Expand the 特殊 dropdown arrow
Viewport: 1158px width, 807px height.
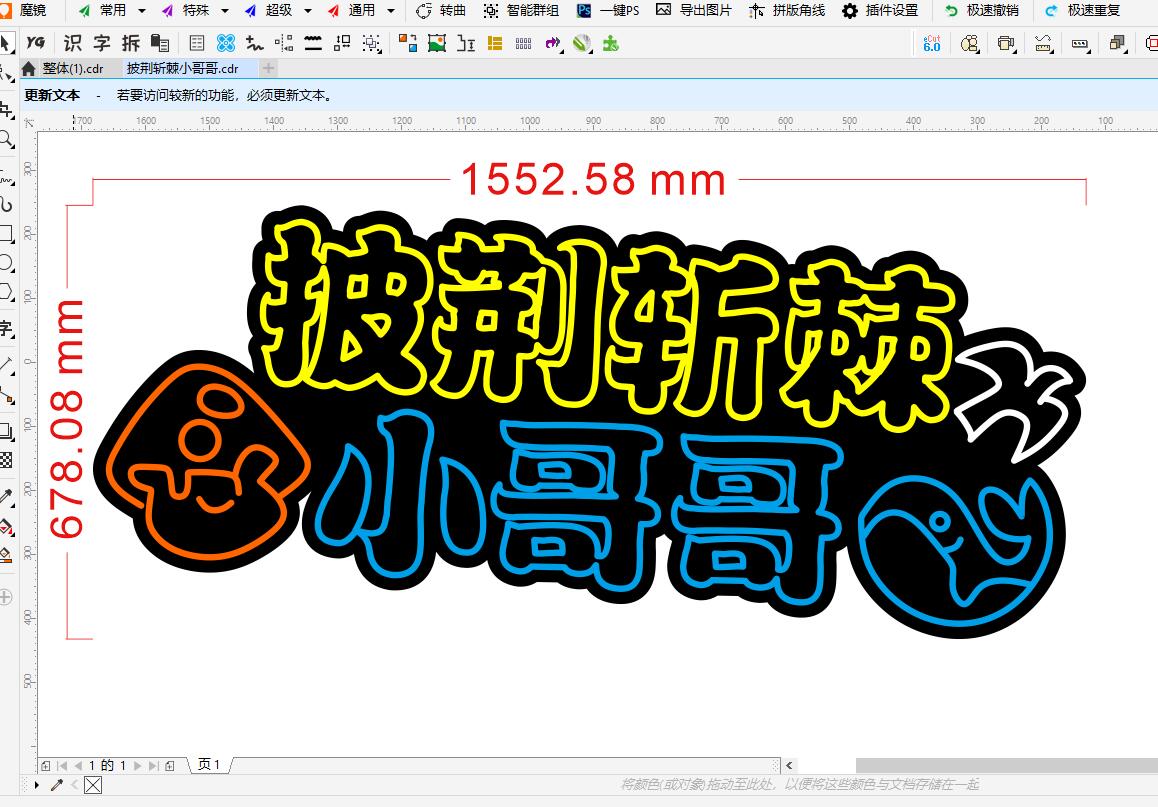tap(225, 11)
